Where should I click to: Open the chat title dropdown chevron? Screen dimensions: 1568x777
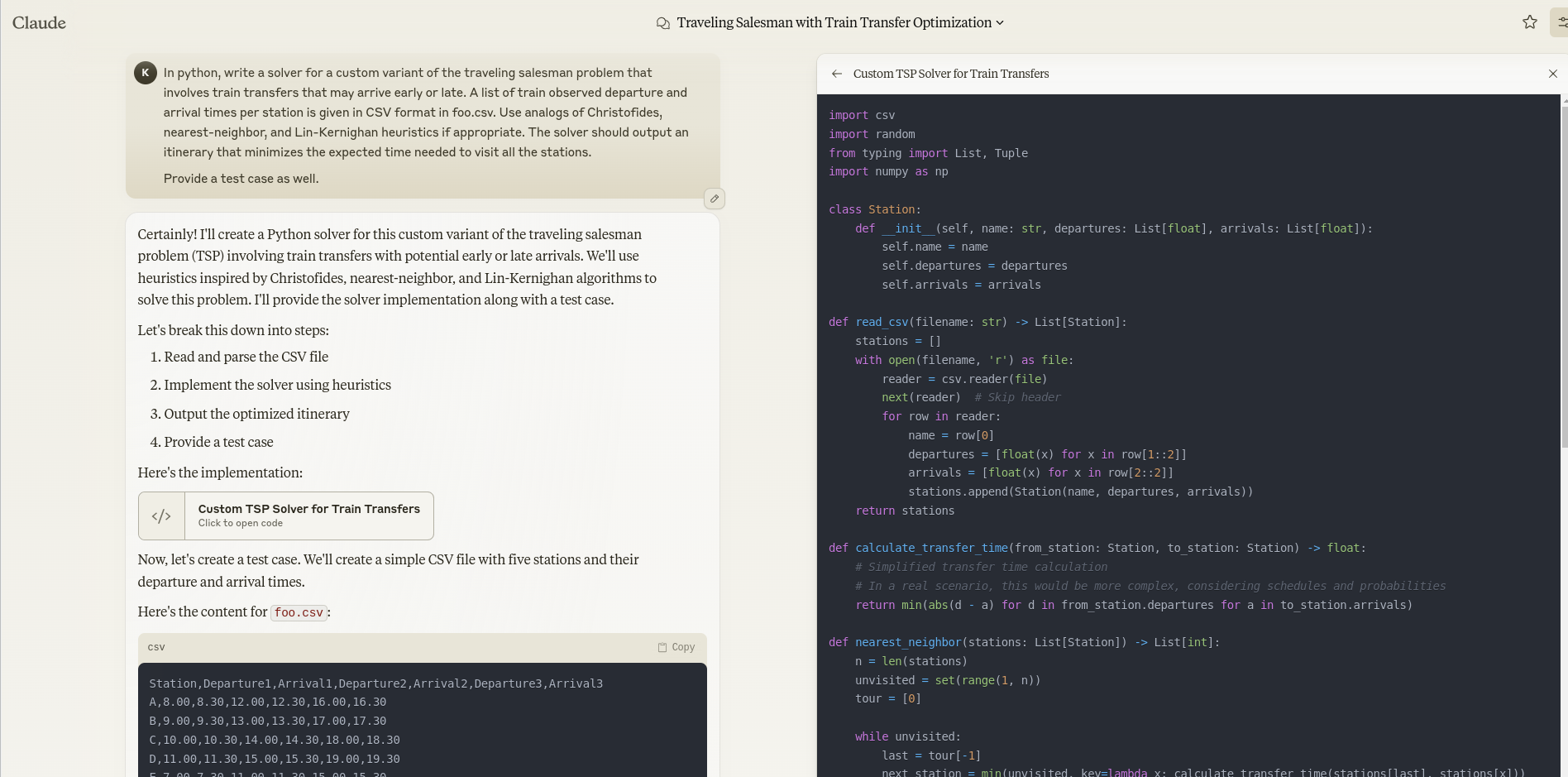[x=1000, y=23]
